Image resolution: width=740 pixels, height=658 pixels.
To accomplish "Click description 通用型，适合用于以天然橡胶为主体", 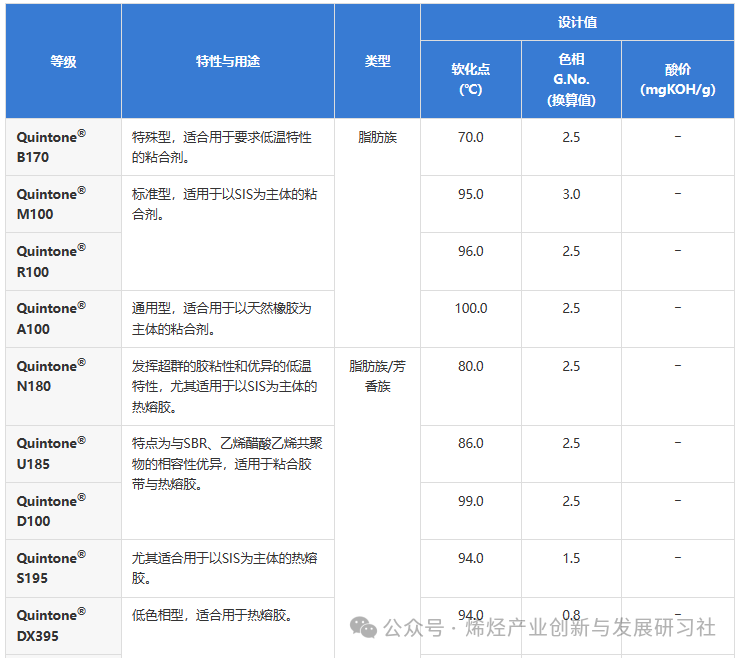I will click(x=228, y=319).
